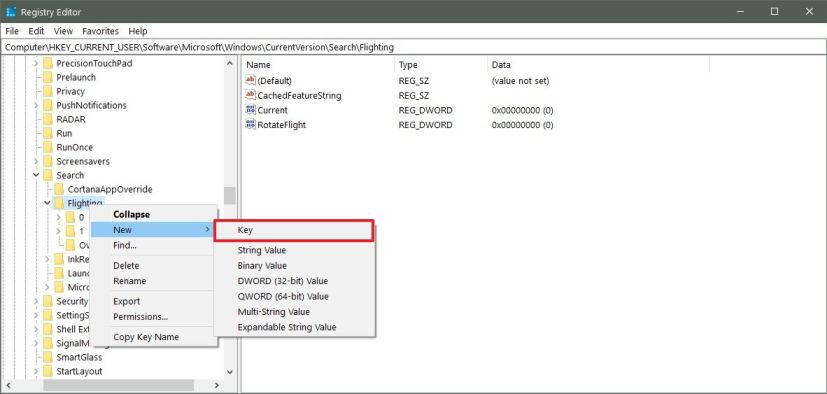Screen dimensions: 827x394
Task: Click the tree scrollbar up arrow
Action: (x=229, y=63)
